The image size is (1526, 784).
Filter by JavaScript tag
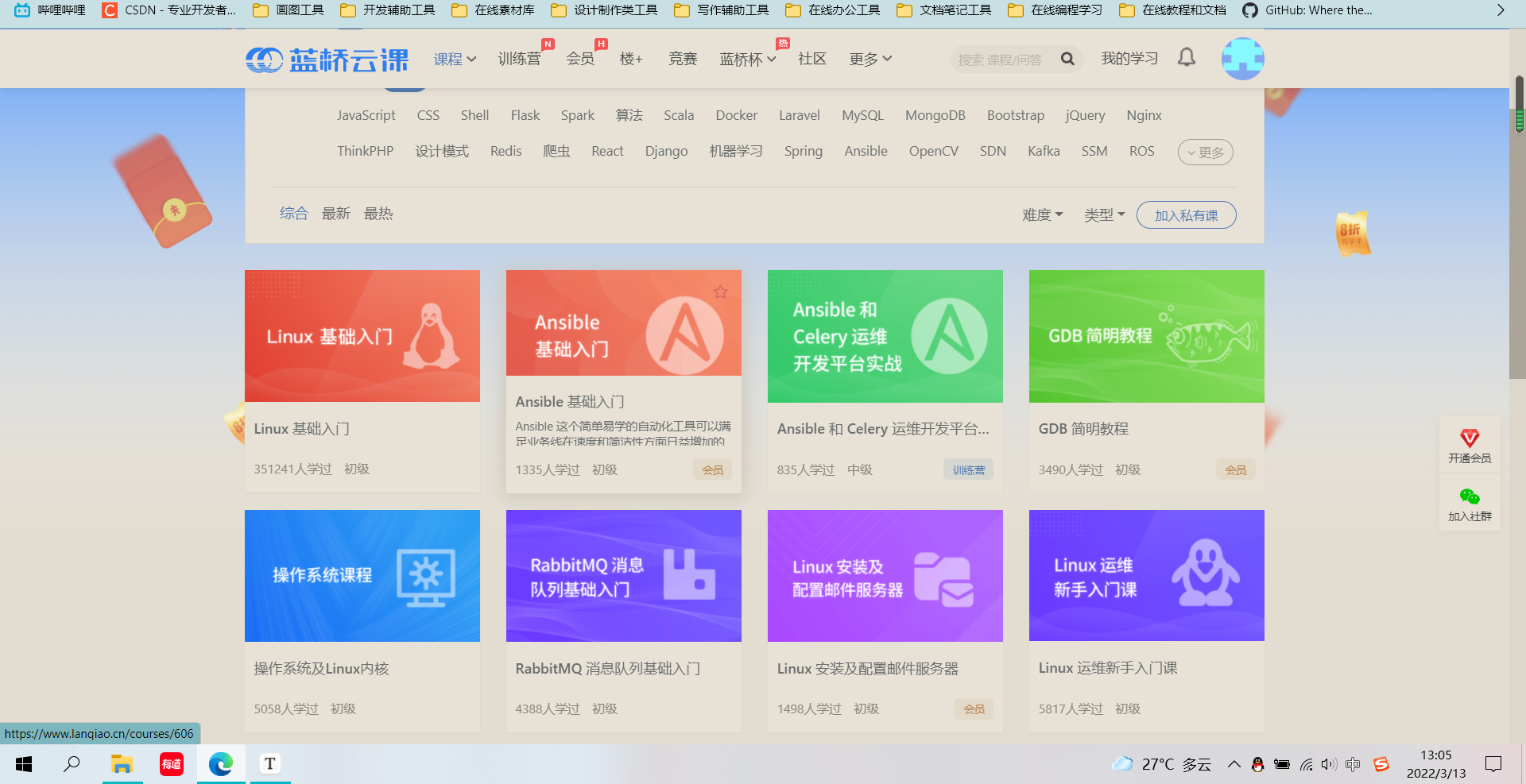[366, 115]
